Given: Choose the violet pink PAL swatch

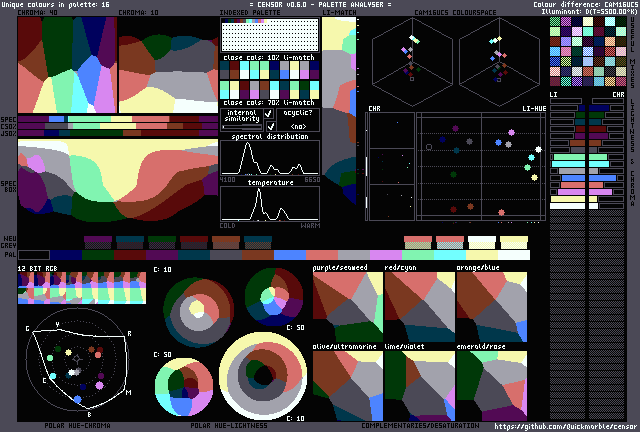Looking at the screenshot, I should (x=386, y=255).
